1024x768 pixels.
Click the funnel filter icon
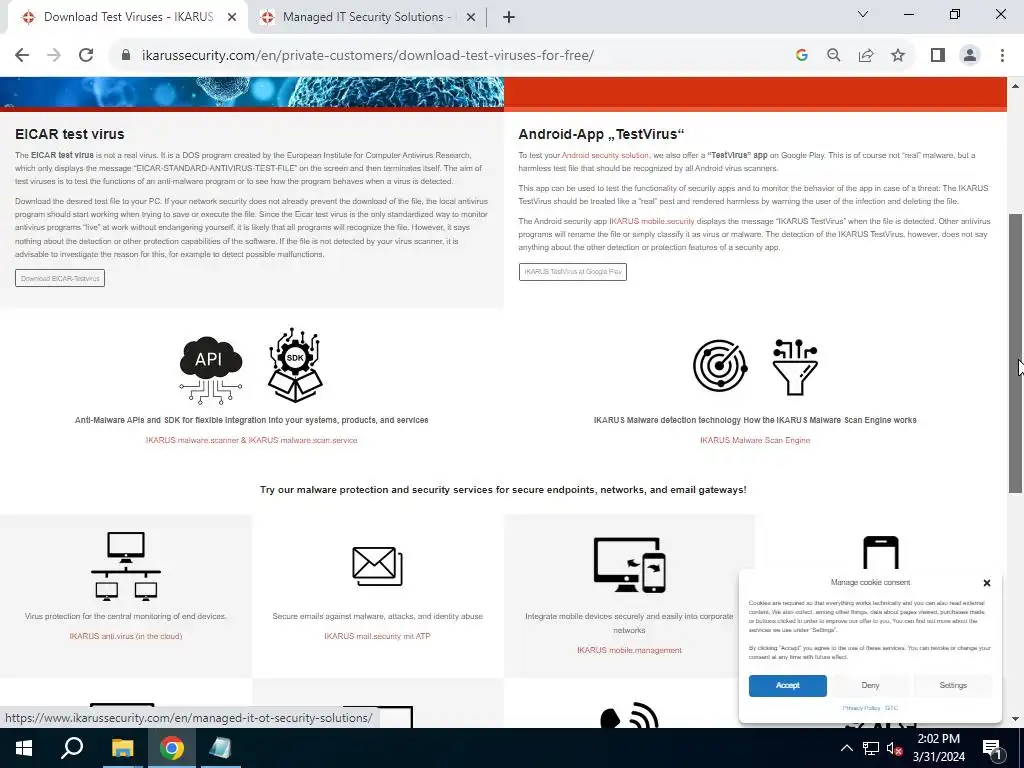[795, 366]
